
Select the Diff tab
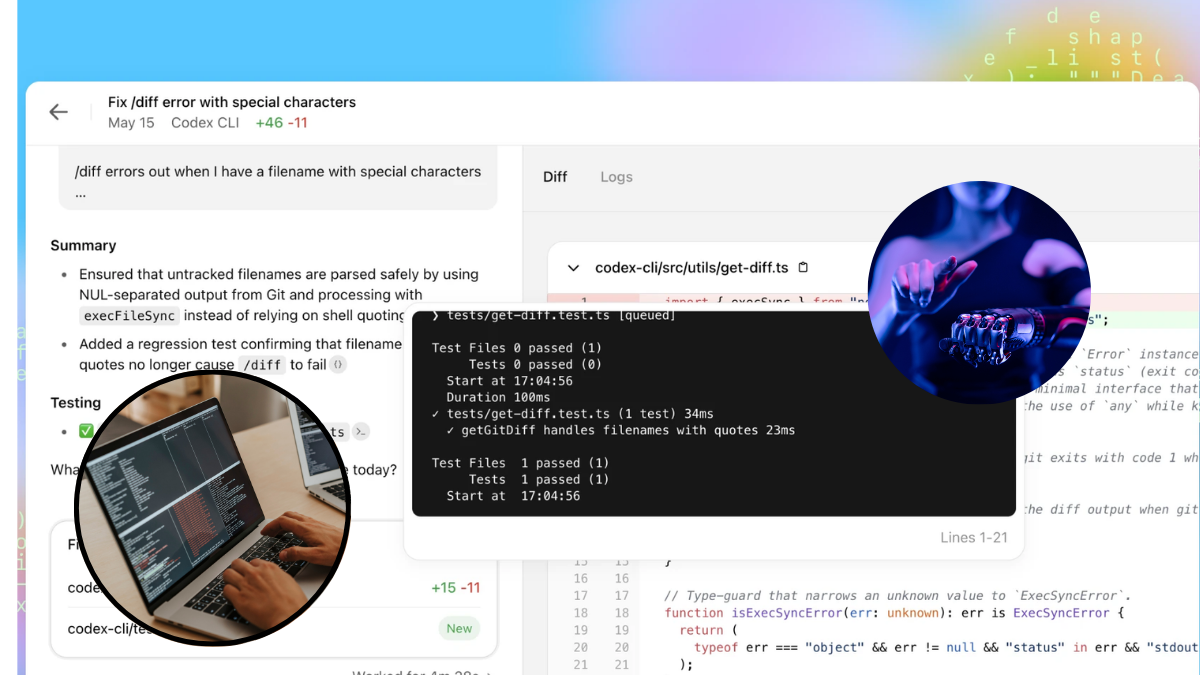coord(555,177)
